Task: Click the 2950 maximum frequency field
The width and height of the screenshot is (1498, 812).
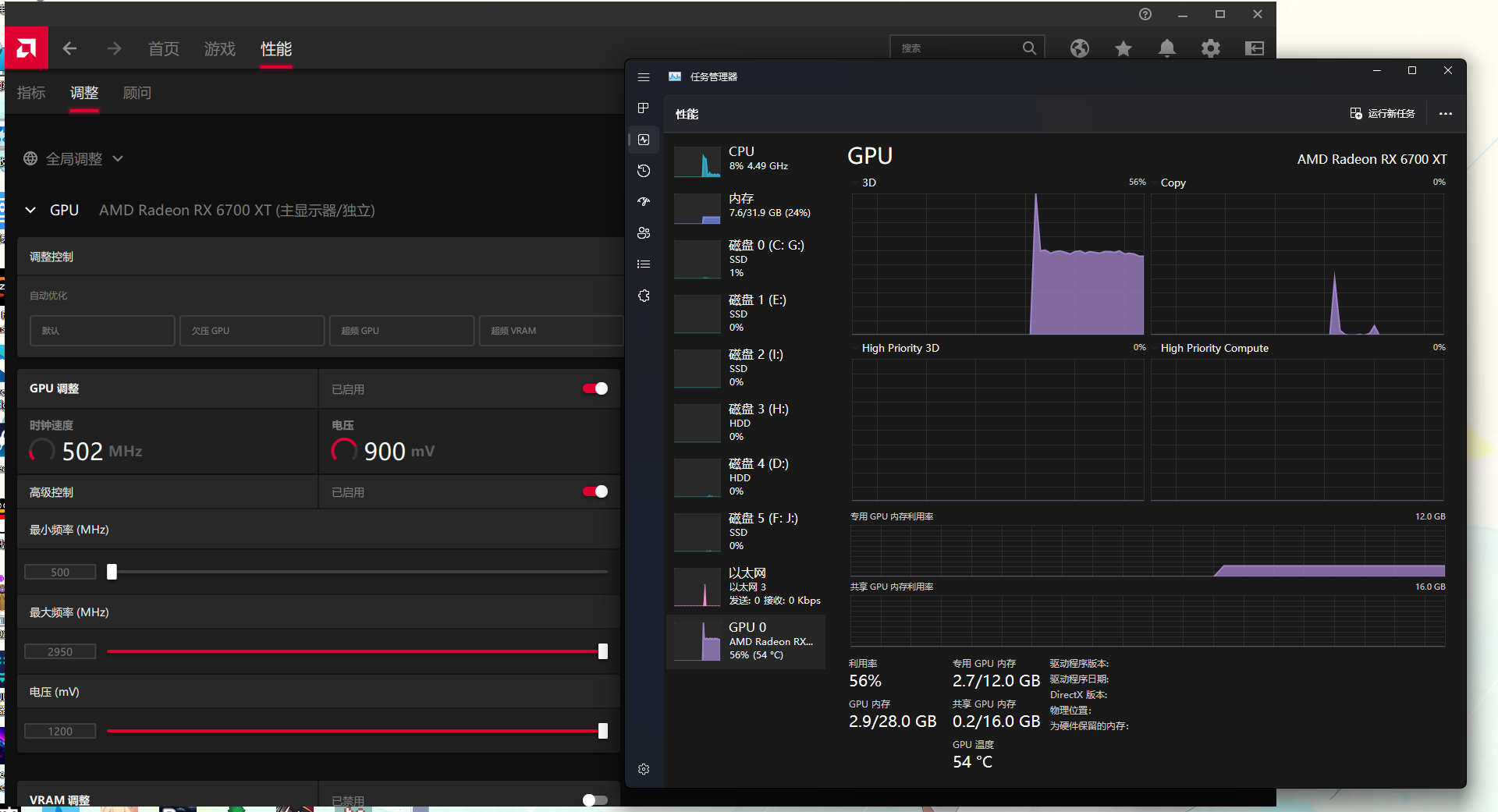Action: (x=60, y=651)
